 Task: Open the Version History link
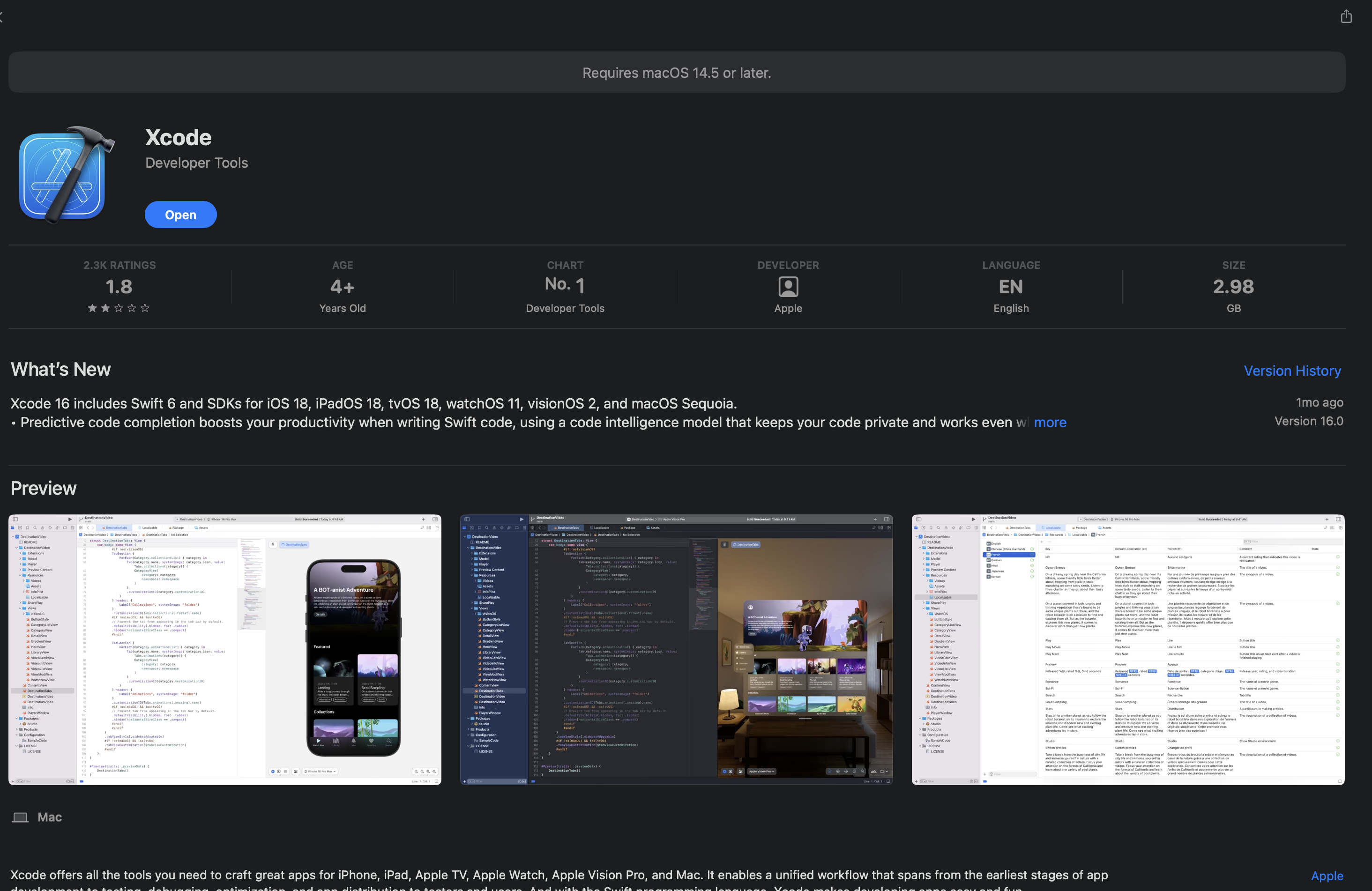(x=1292, y=371)
